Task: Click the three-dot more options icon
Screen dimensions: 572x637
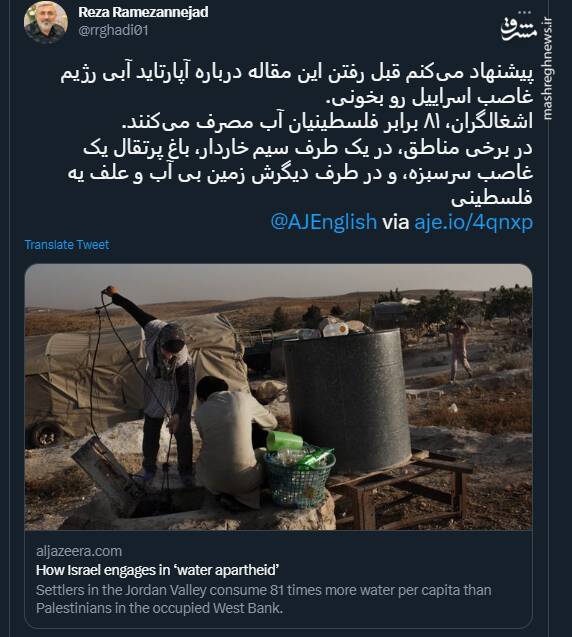Action: (x=524, y=13)
